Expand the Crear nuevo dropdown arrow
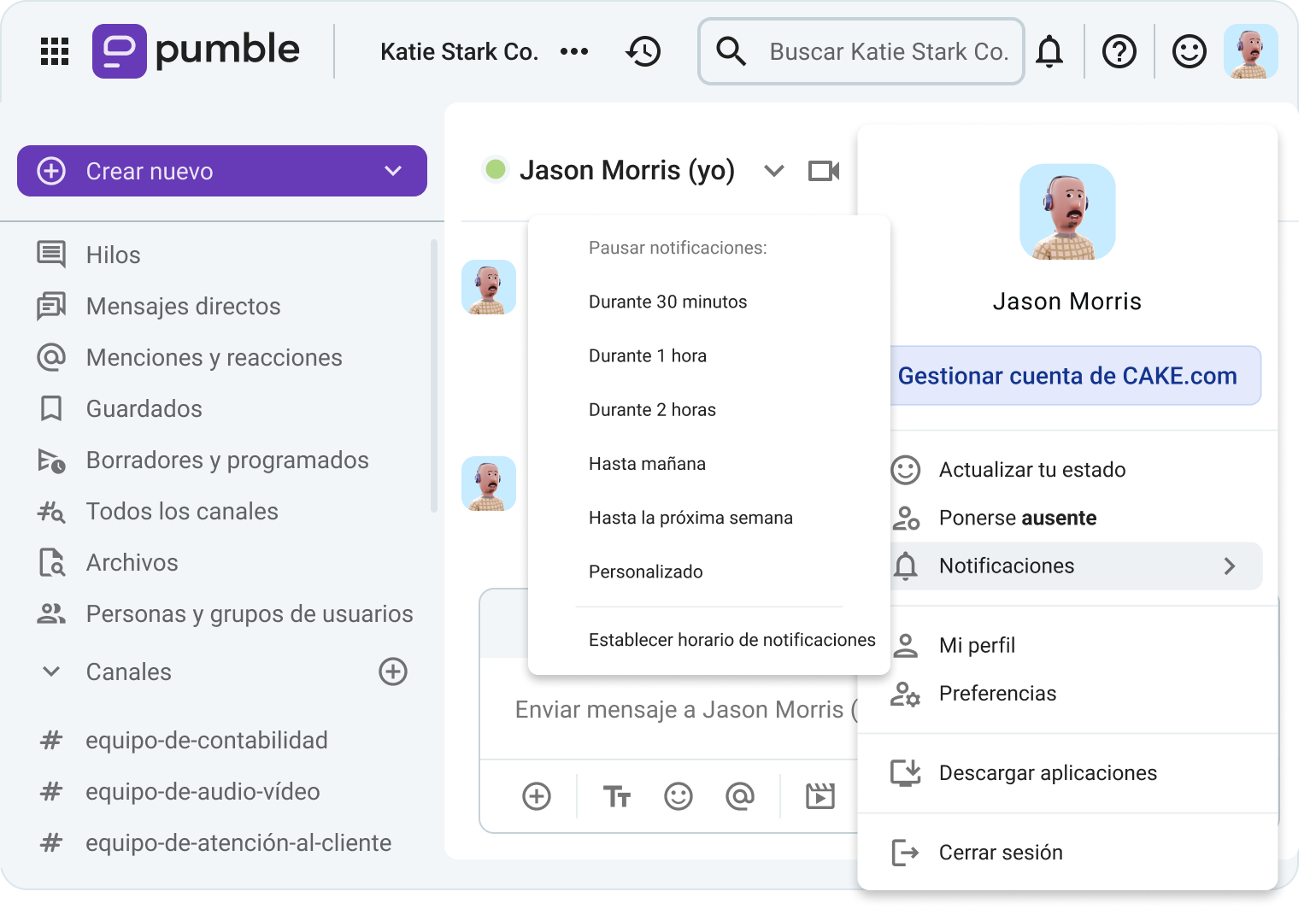Viewport: 1316px width, 909px height. [x=392, y=171]
